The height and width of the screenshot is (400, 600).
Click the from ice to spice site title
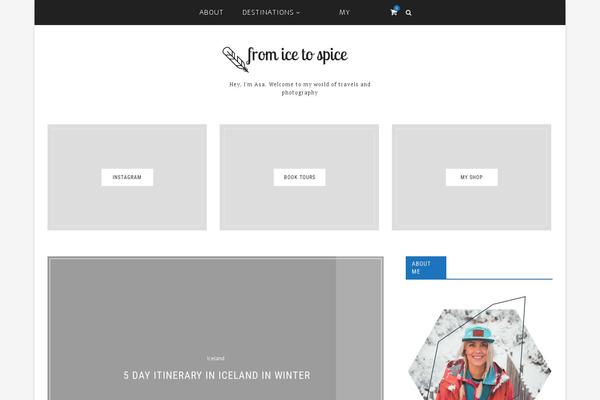297,56
